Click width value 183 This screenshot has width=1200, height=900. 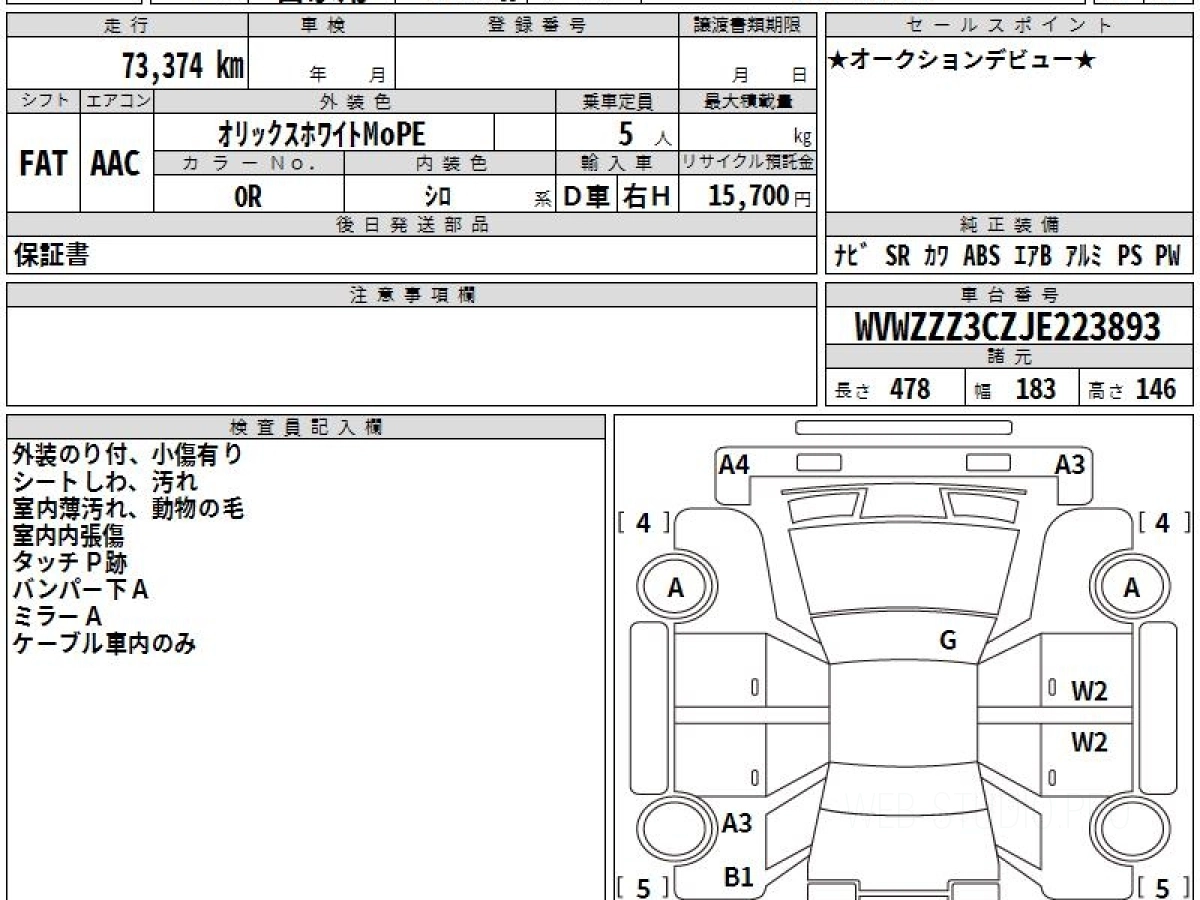1035,389
